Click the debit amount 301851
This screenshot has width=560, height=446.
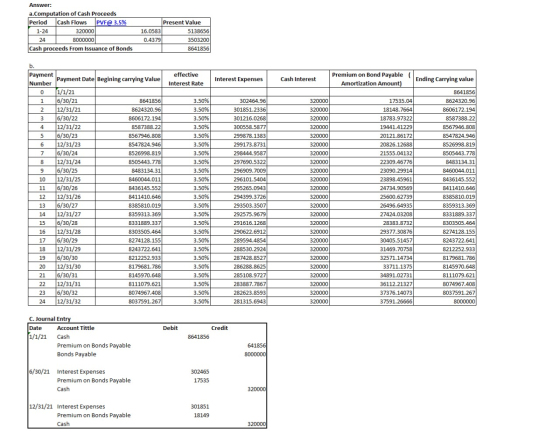[x=200, y=406]
